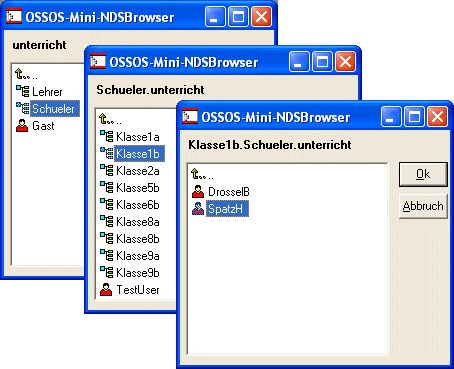This screenshot has width=454, height=369.
Task: Go up a level in Klasse1b.Schueler.unterricht list
Action: (x=202, y=174)
